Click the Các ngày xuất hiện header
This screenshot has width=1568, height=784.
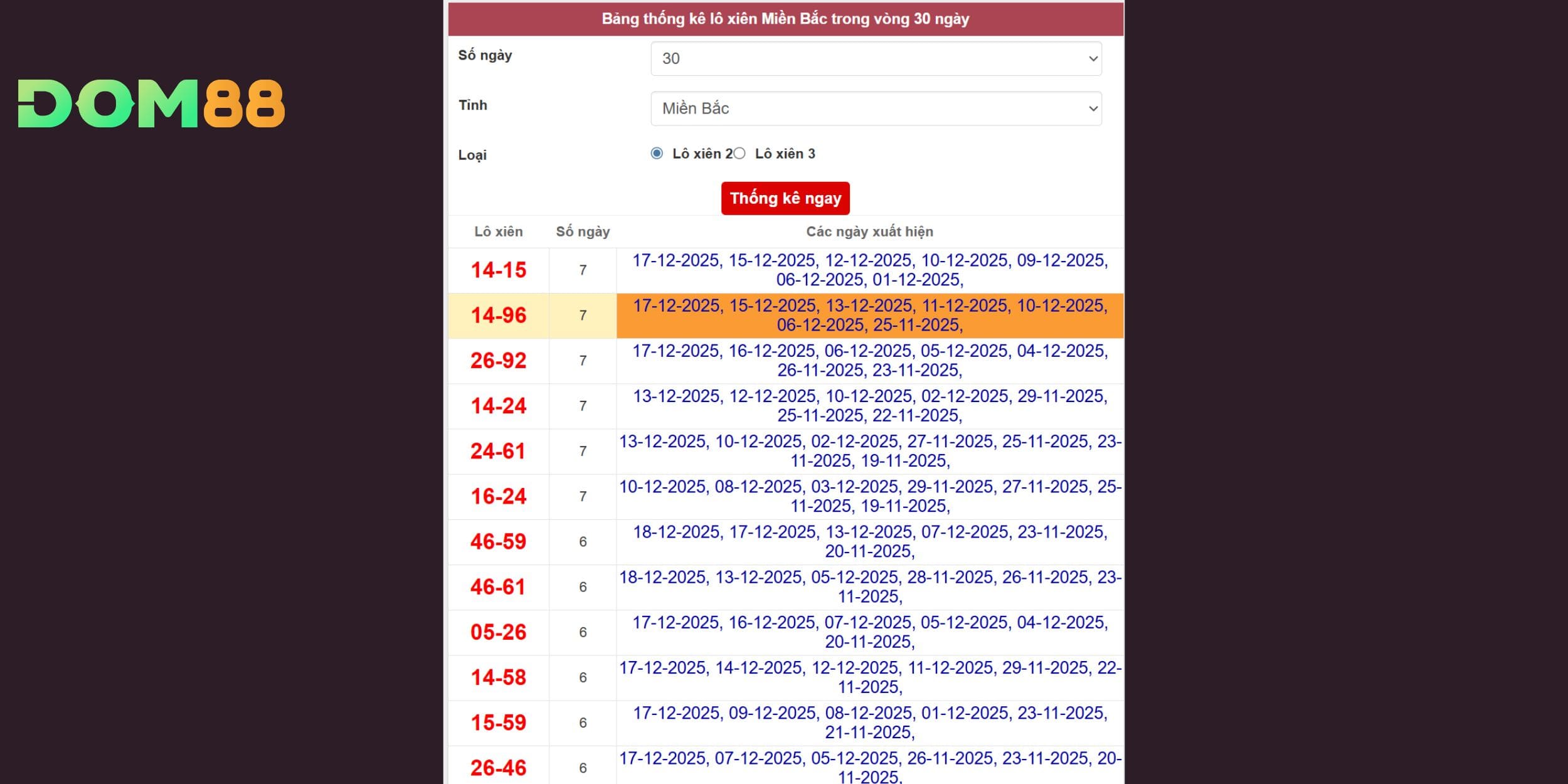click(869, 231)
